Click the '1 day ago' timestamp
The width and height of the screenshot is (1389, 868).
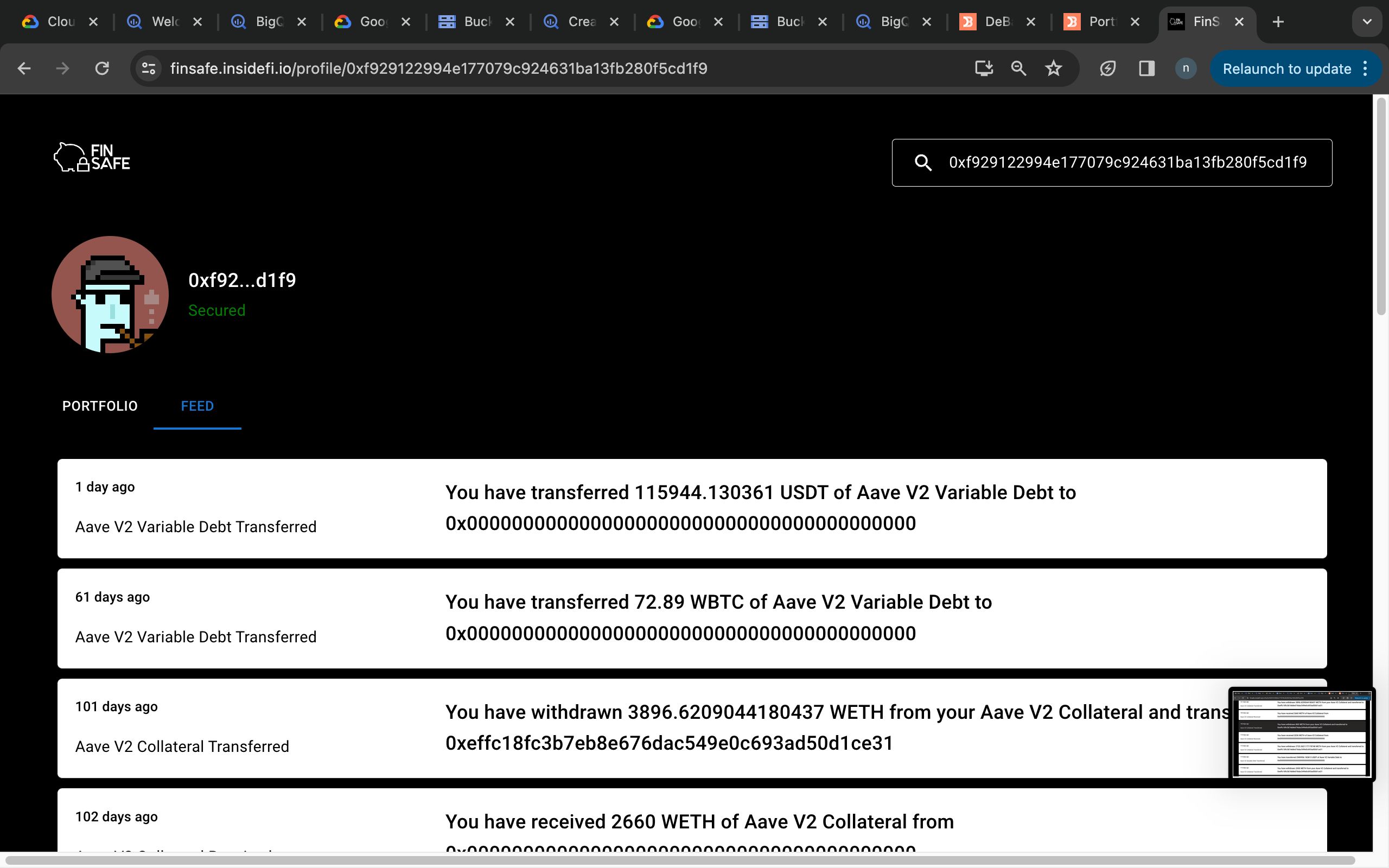tap(105, 487)
